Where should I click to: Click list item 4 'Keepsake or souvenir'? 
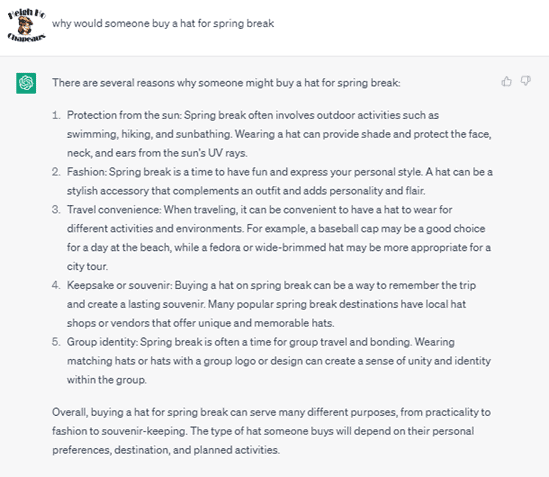264,304
